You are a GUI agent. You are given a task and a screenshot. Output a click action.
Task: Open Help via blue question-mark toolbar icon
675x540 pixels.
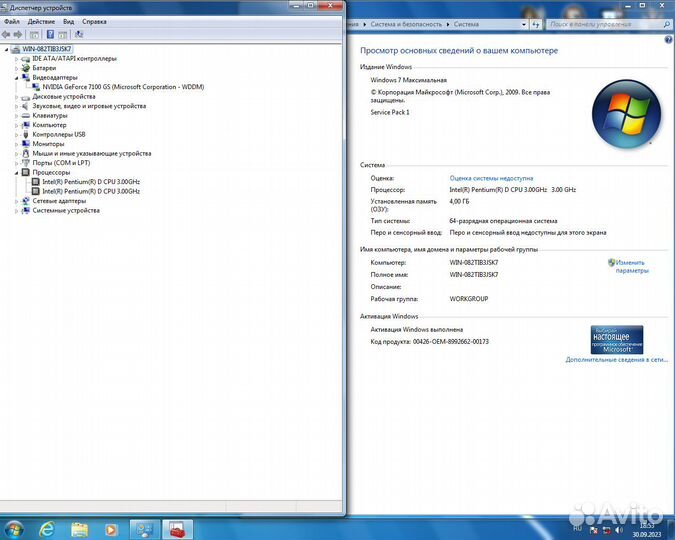tap(50, 34)
